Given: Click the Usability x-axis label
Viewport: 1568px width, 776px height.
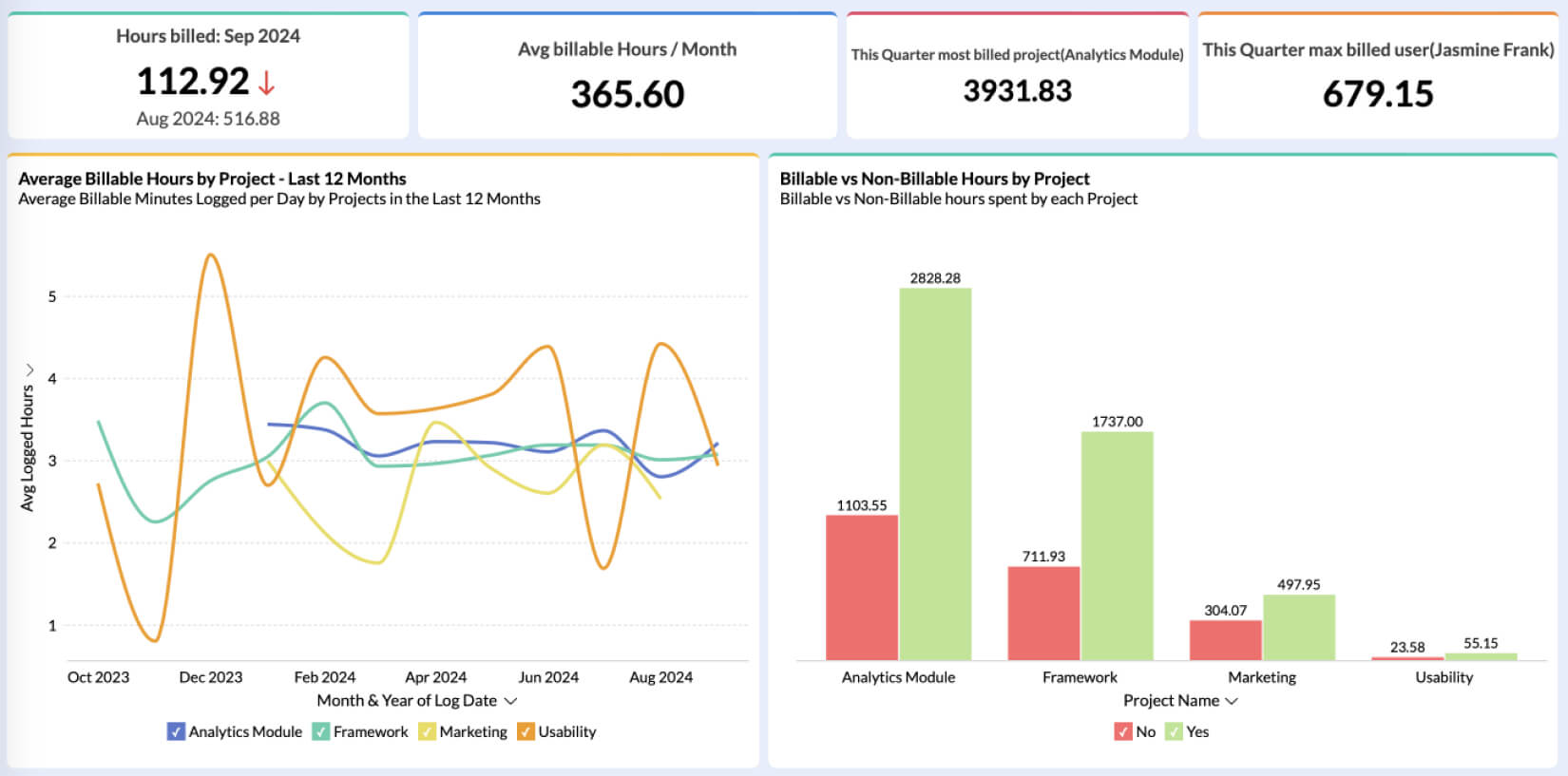Looking at the screenshot, I should click(x=1444, y=677).
